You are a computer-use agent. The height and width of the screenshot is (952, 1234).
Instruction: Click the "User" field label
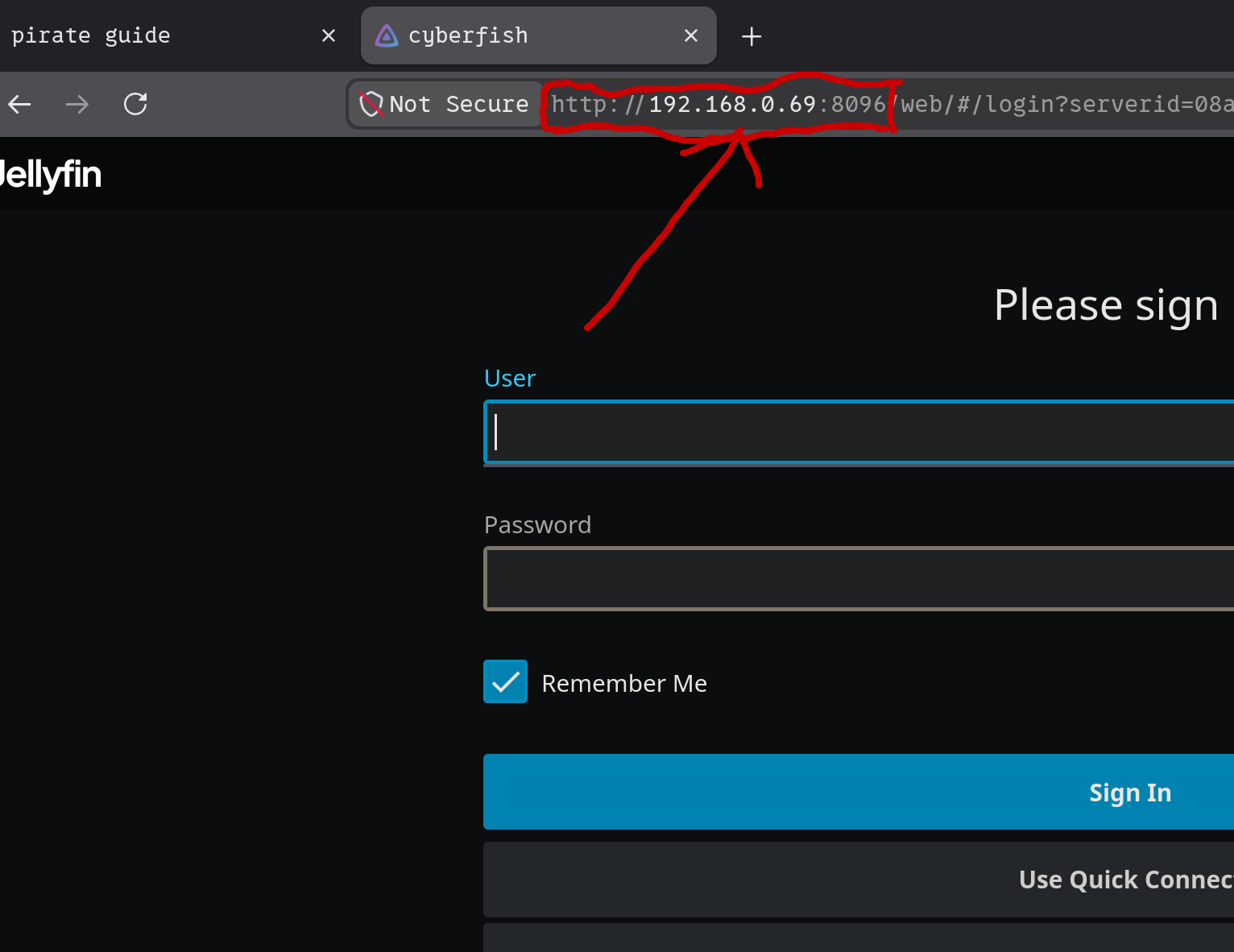510,378
